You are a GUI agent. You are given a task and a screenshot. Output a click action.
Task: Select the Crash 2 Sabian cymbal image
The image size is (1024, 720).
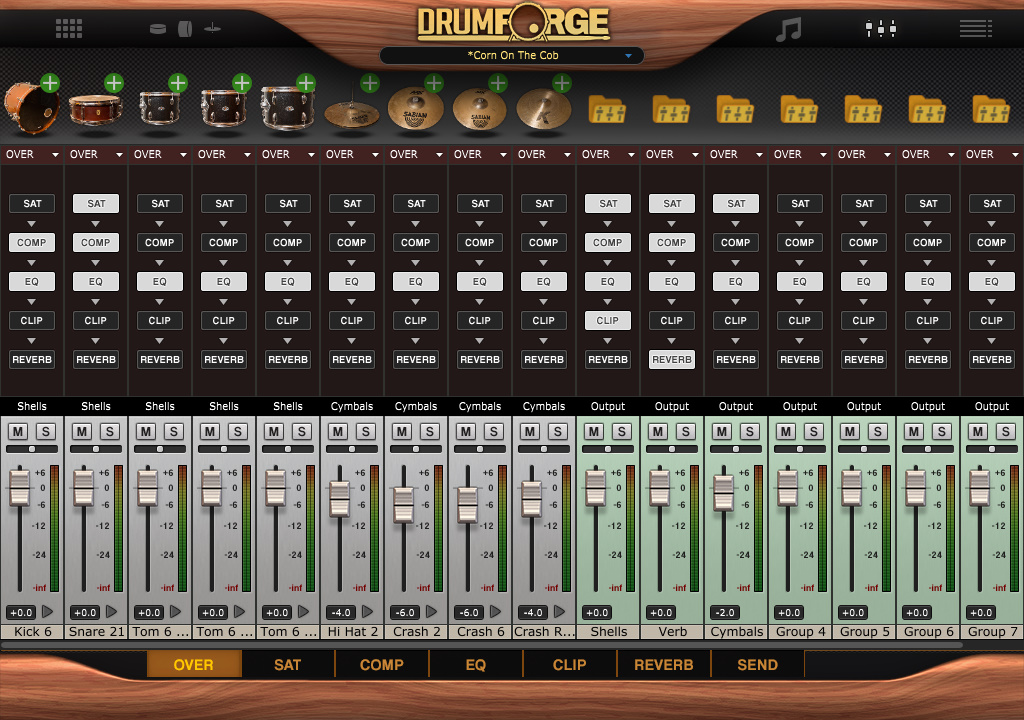point(415,109)
